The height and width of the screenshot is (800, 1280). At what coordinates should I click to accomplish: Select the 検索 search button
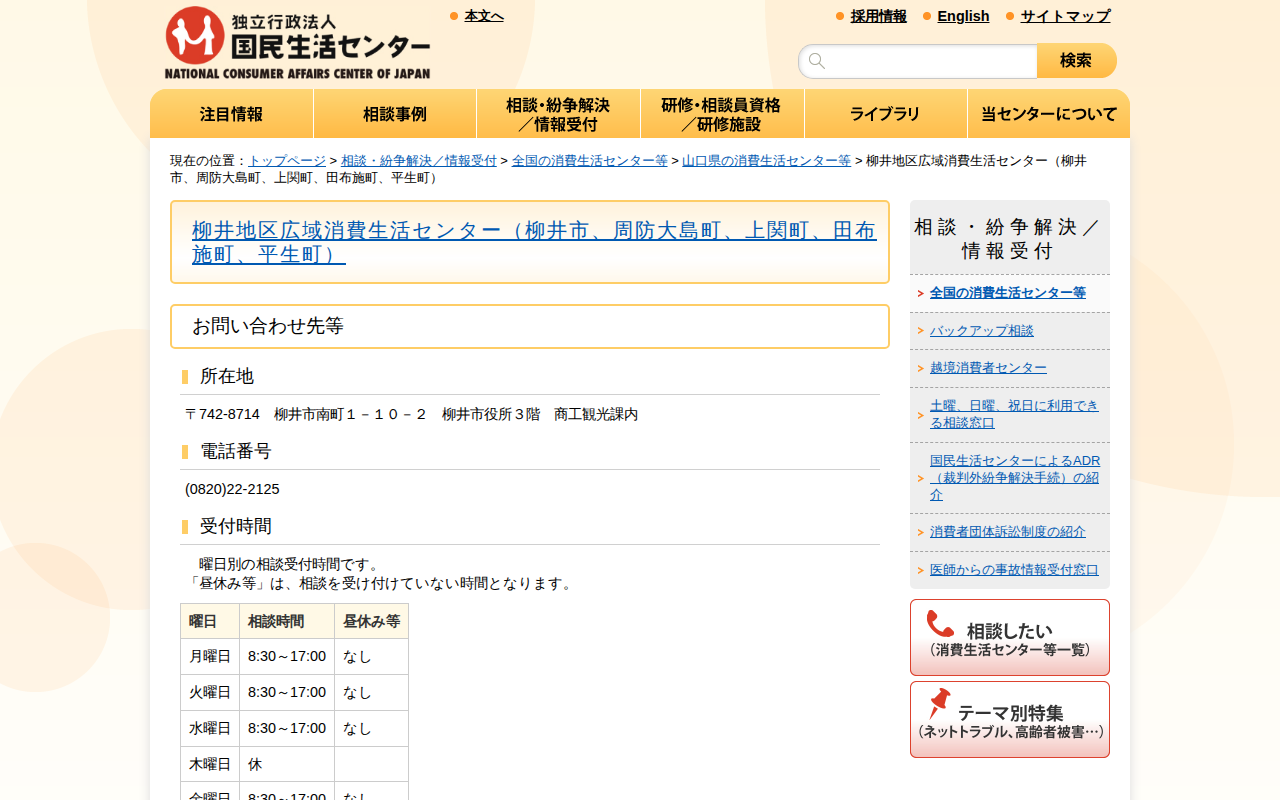(x=1076, y=60)
